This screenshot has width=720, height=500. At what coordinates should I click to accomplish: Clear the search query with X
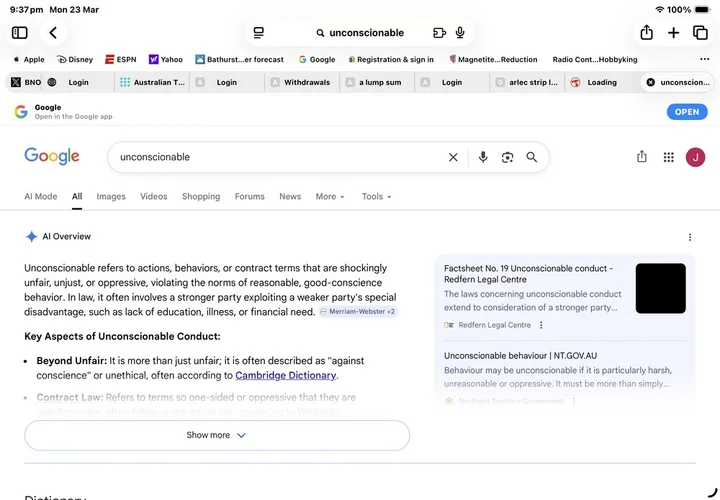pos(453,157)
